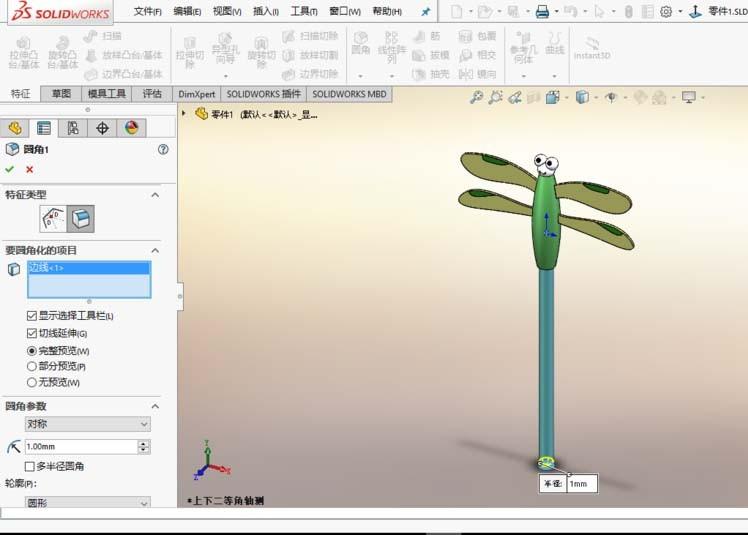Collapse the 特征类型 section
The image size is (748, 535).
click(x=155, y=195)
